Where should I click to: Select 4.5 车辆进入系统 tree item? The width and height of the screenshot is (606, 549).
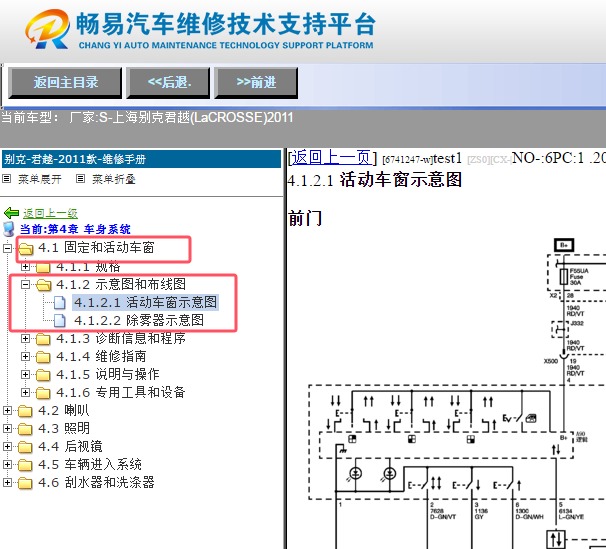pos(90,464)
